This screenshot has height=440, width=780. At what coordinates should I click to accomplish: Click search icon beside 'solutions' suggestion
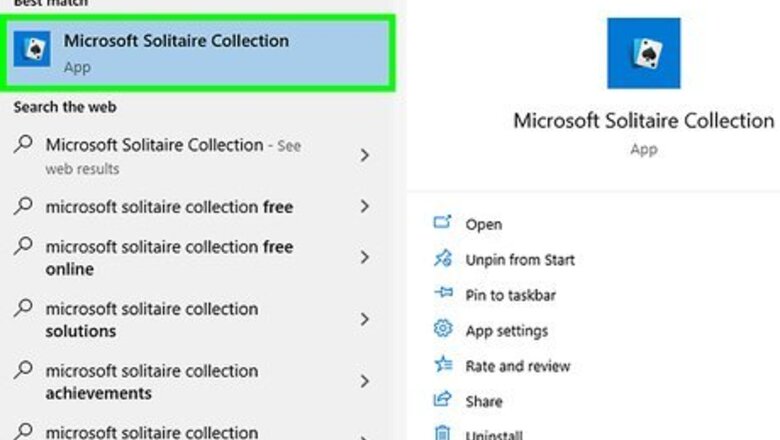(23, 308)
